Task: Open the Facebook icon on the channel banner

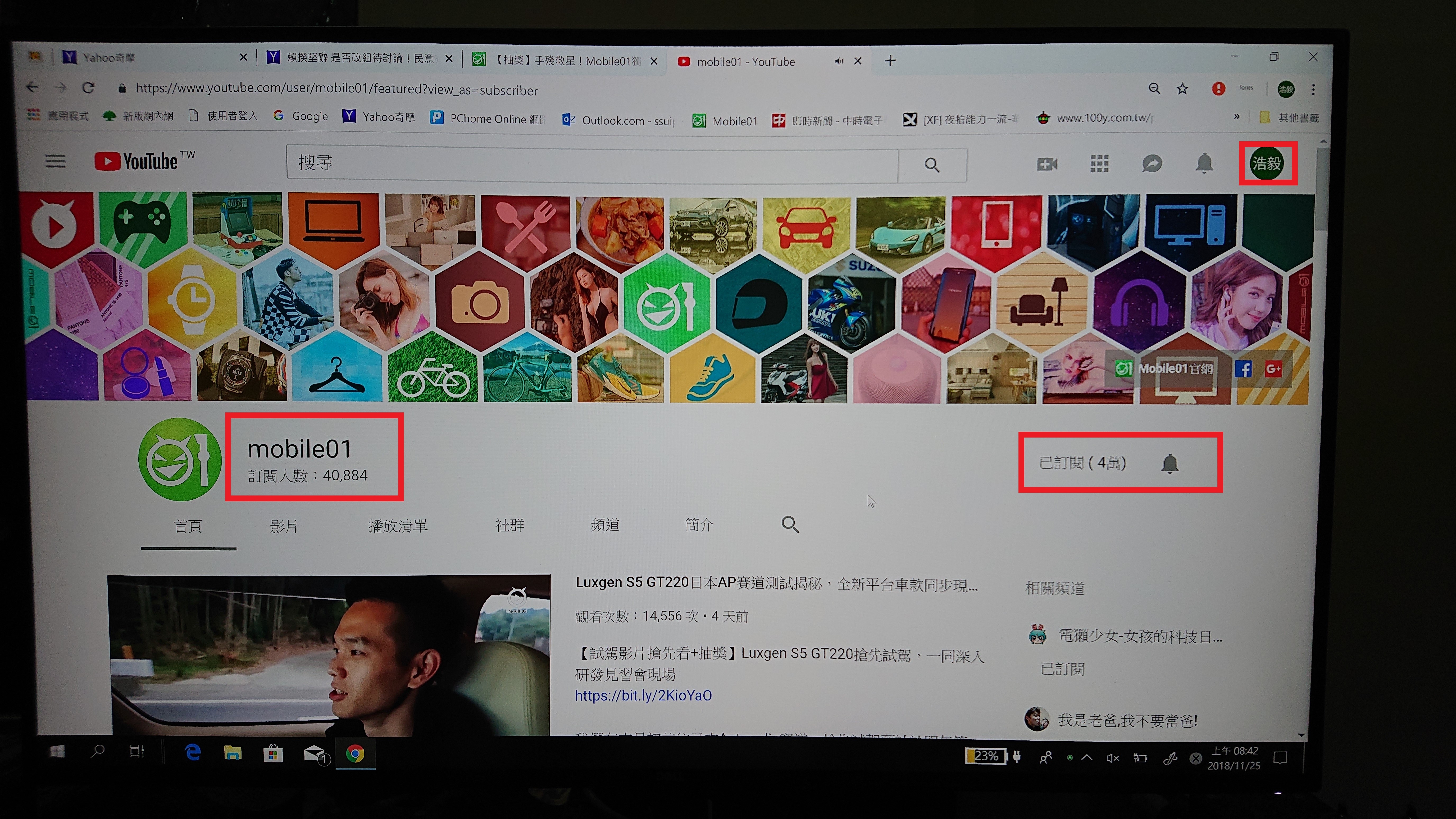Action: [1243, 369]
